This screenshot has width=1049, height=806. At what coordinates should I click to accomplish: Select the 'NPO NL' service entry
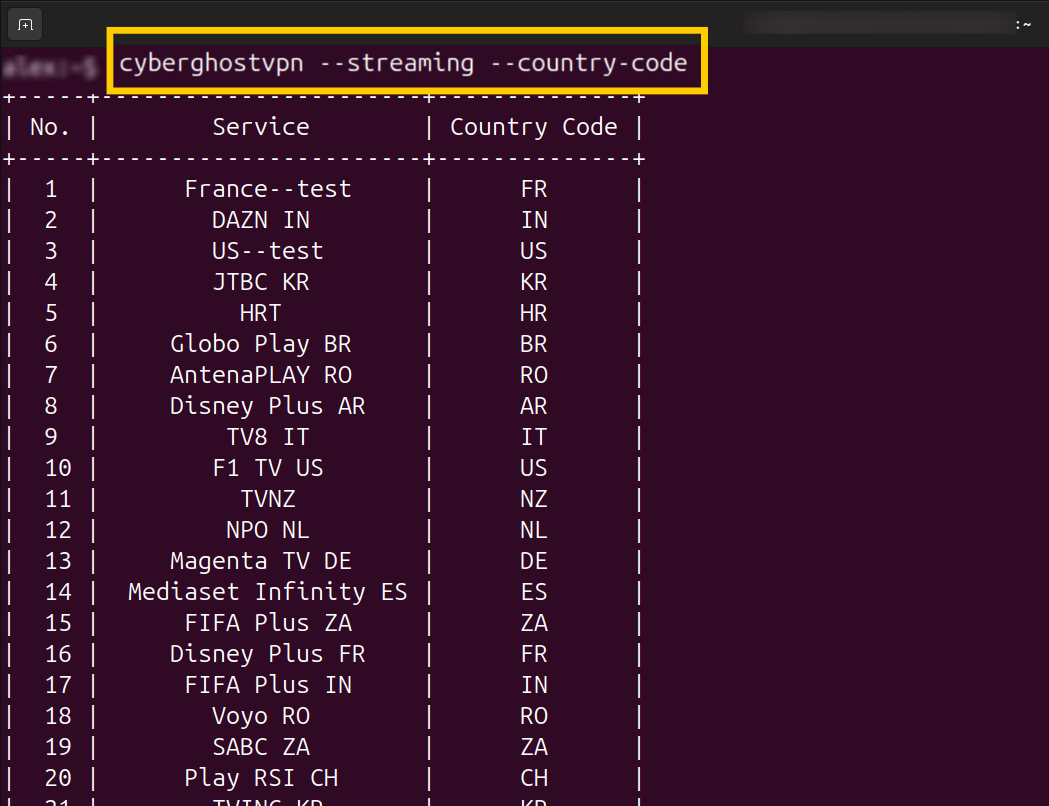click(x=268, y=530)
